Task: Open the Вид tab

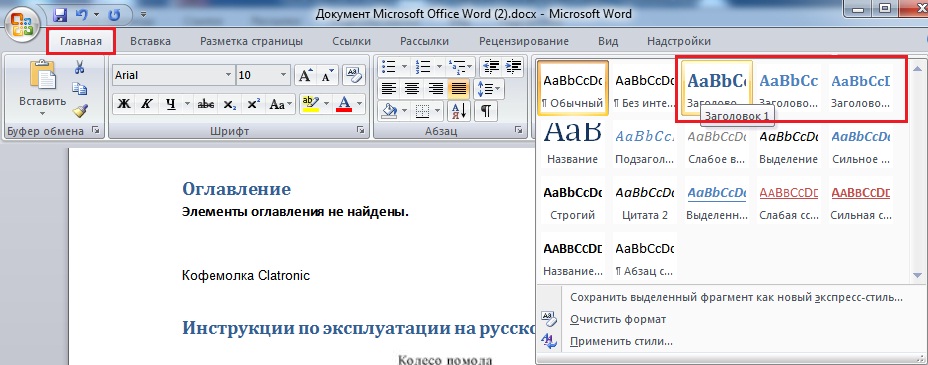Action: point(608,41)
